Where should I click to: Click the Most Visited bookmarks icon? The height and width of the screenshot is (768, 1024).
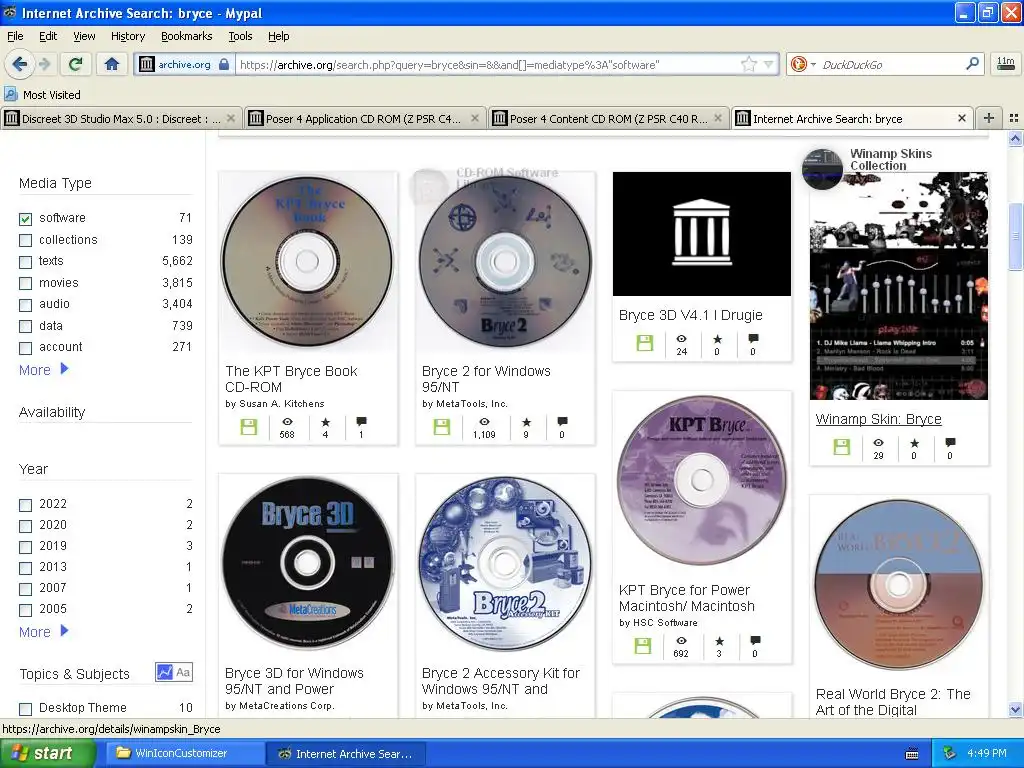click(11, 94)
